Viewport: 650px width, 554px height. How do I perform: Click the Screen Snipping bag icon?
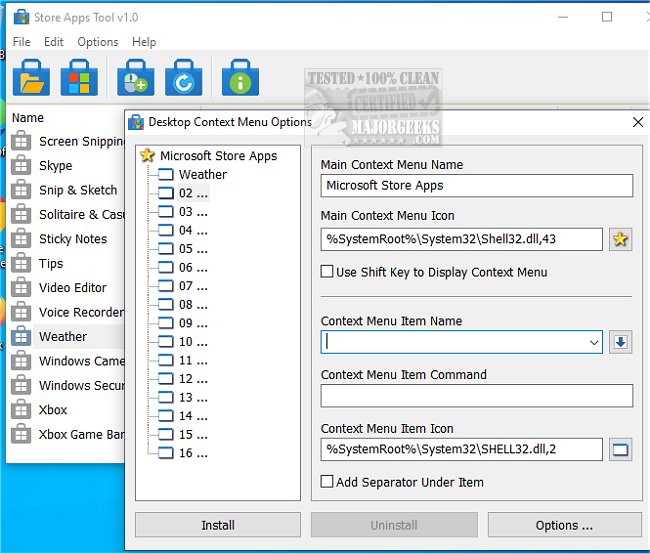click(x=21, y=141)
